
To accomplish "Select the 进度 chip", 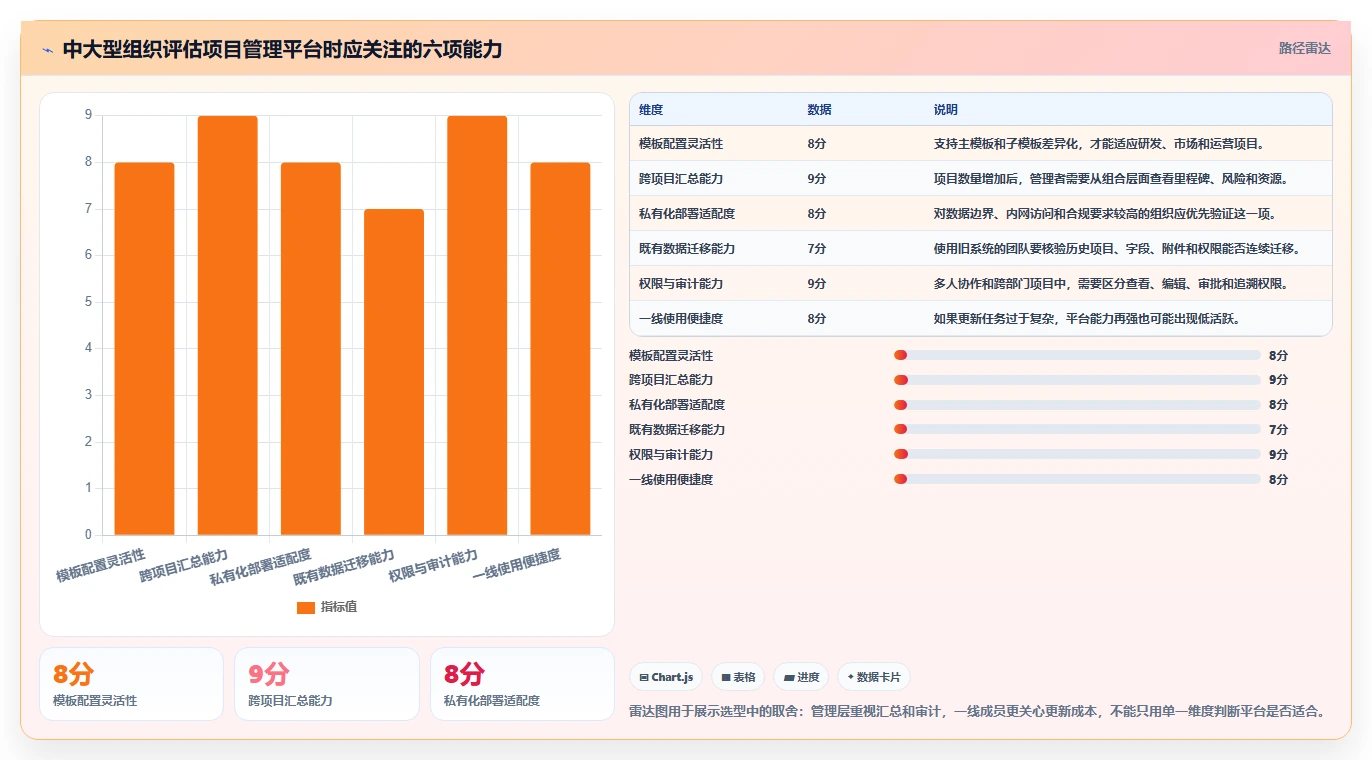I will [801, 677].
